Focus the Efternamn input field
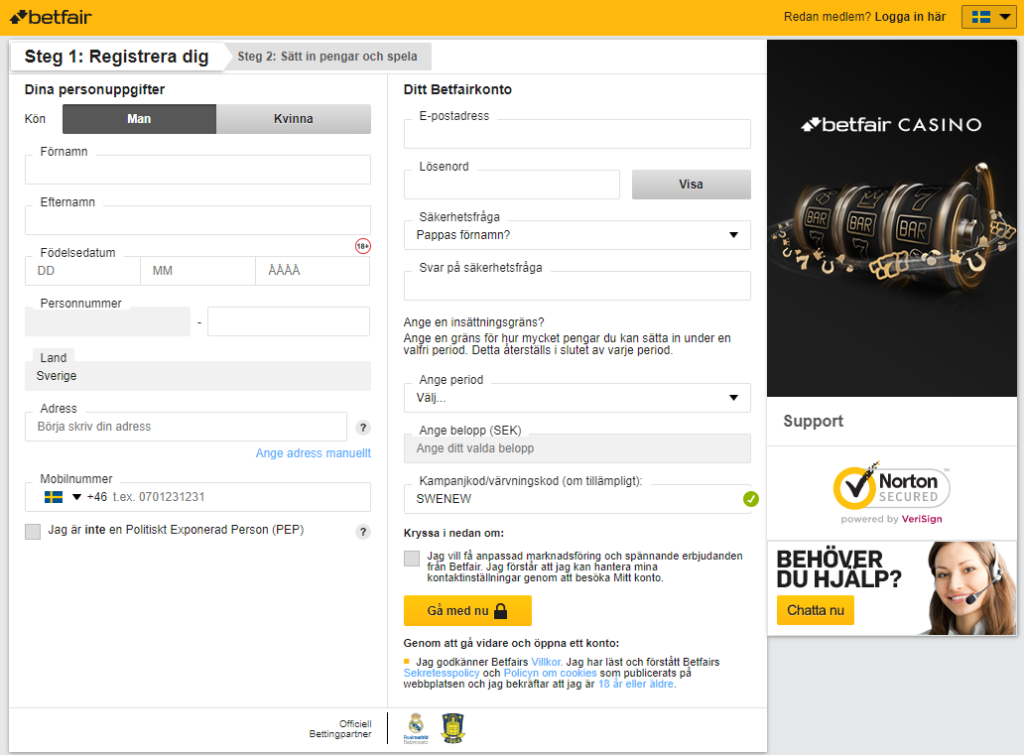 198,221
